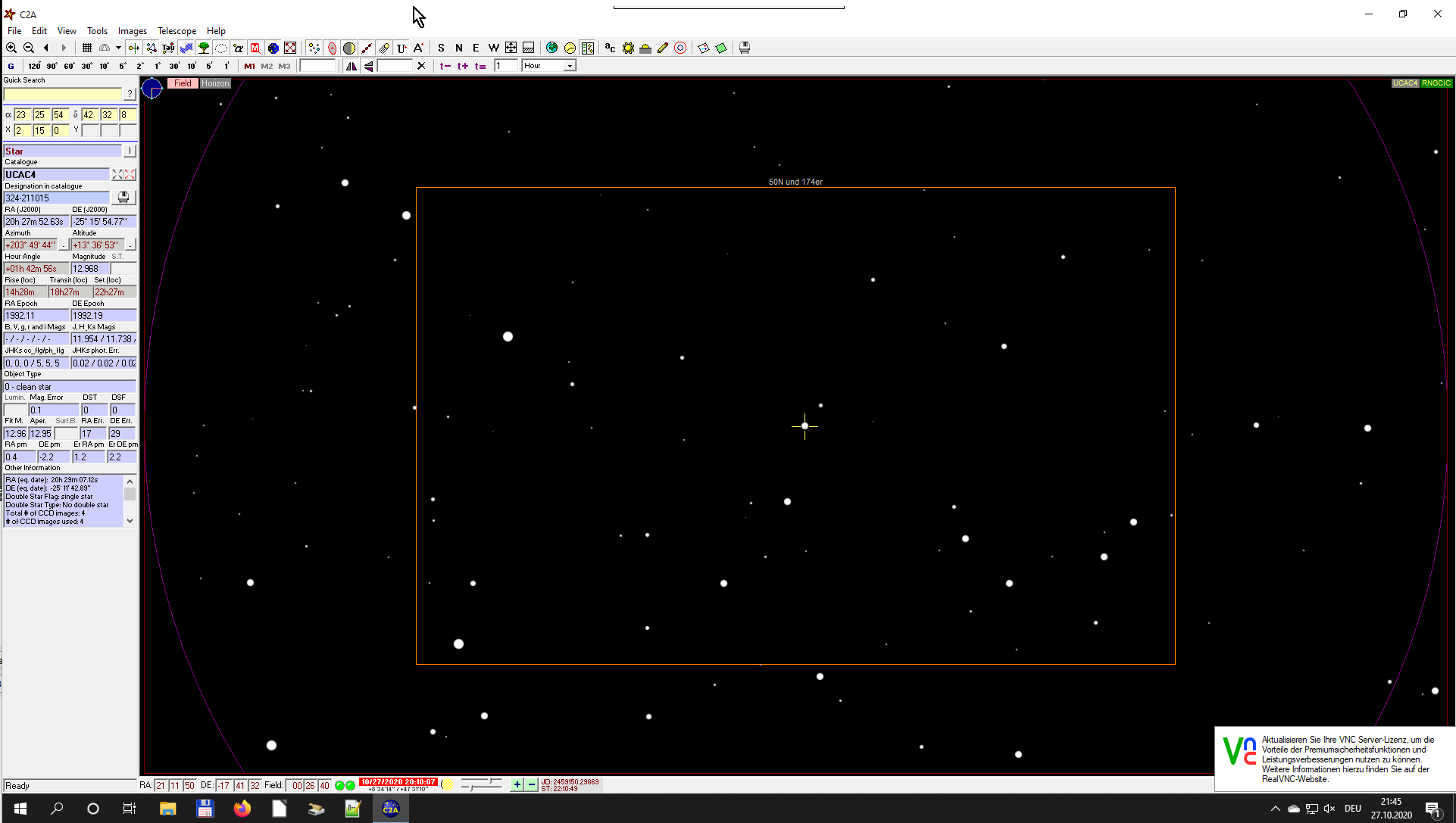
Task: Click the horizontal mirror flip icon
Action: click(x=352, y=66)
